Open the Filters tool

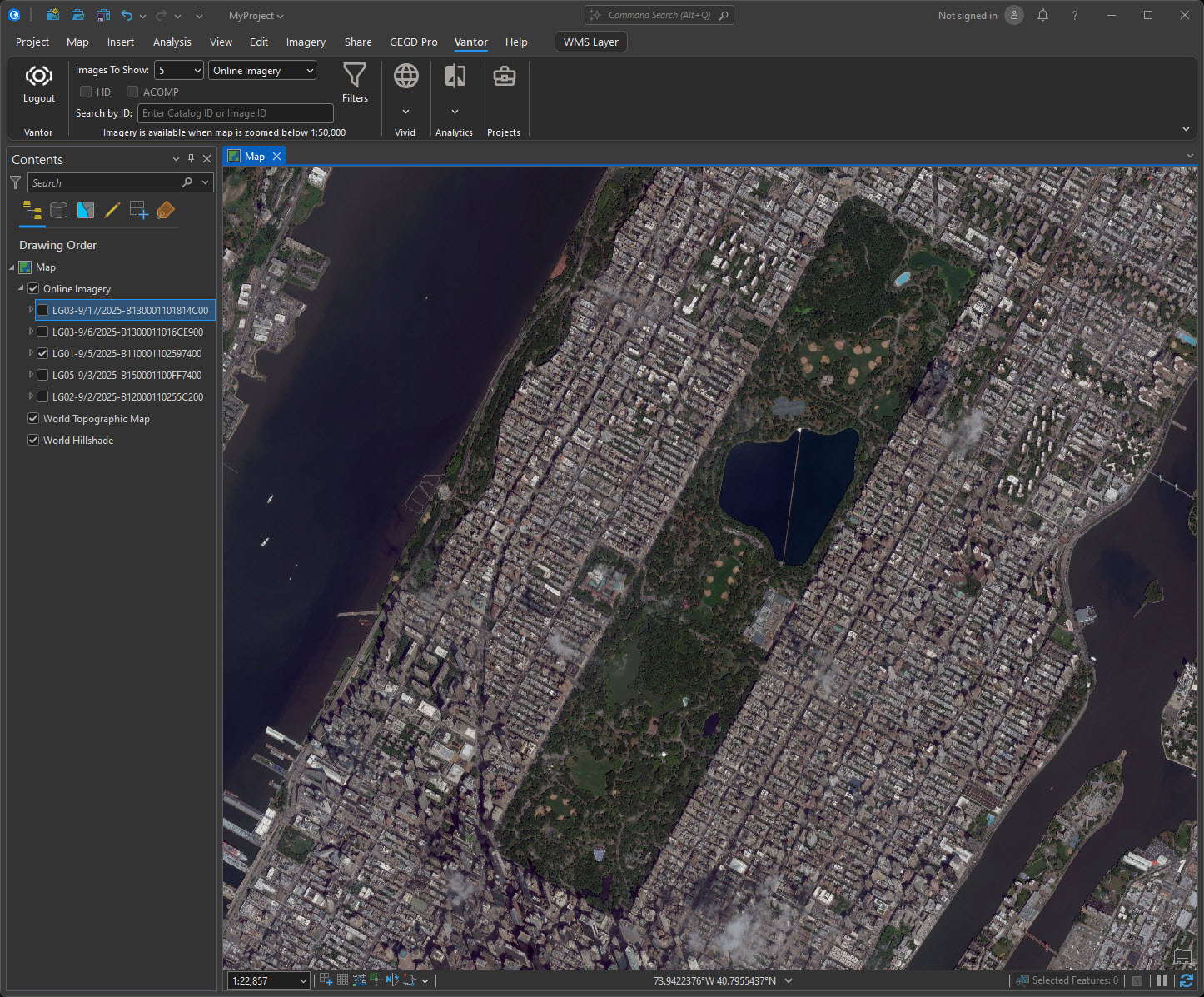pos(355,77)
